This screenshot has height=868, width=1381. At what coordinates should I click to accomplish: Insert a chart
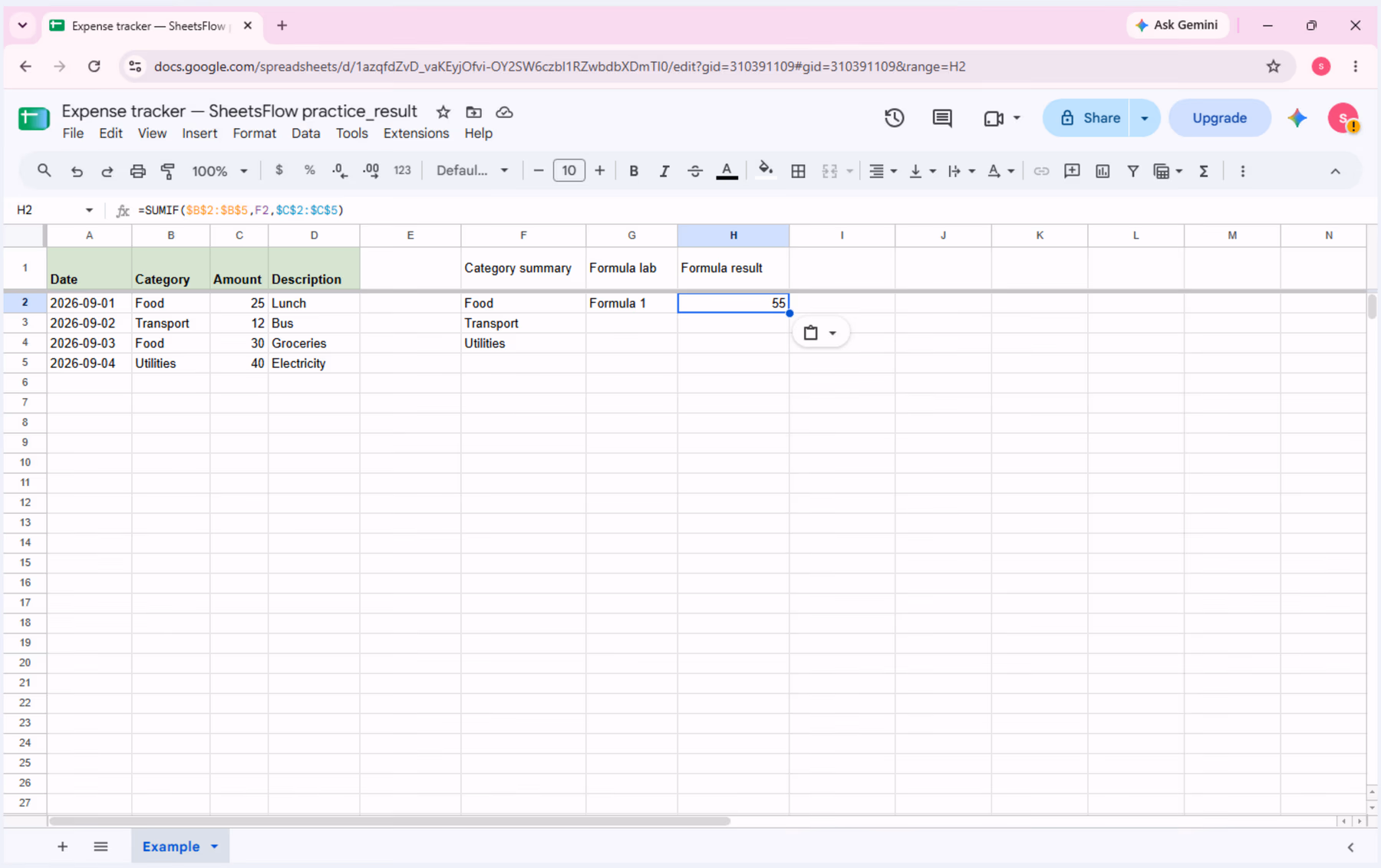click(x=1102, y=171)
